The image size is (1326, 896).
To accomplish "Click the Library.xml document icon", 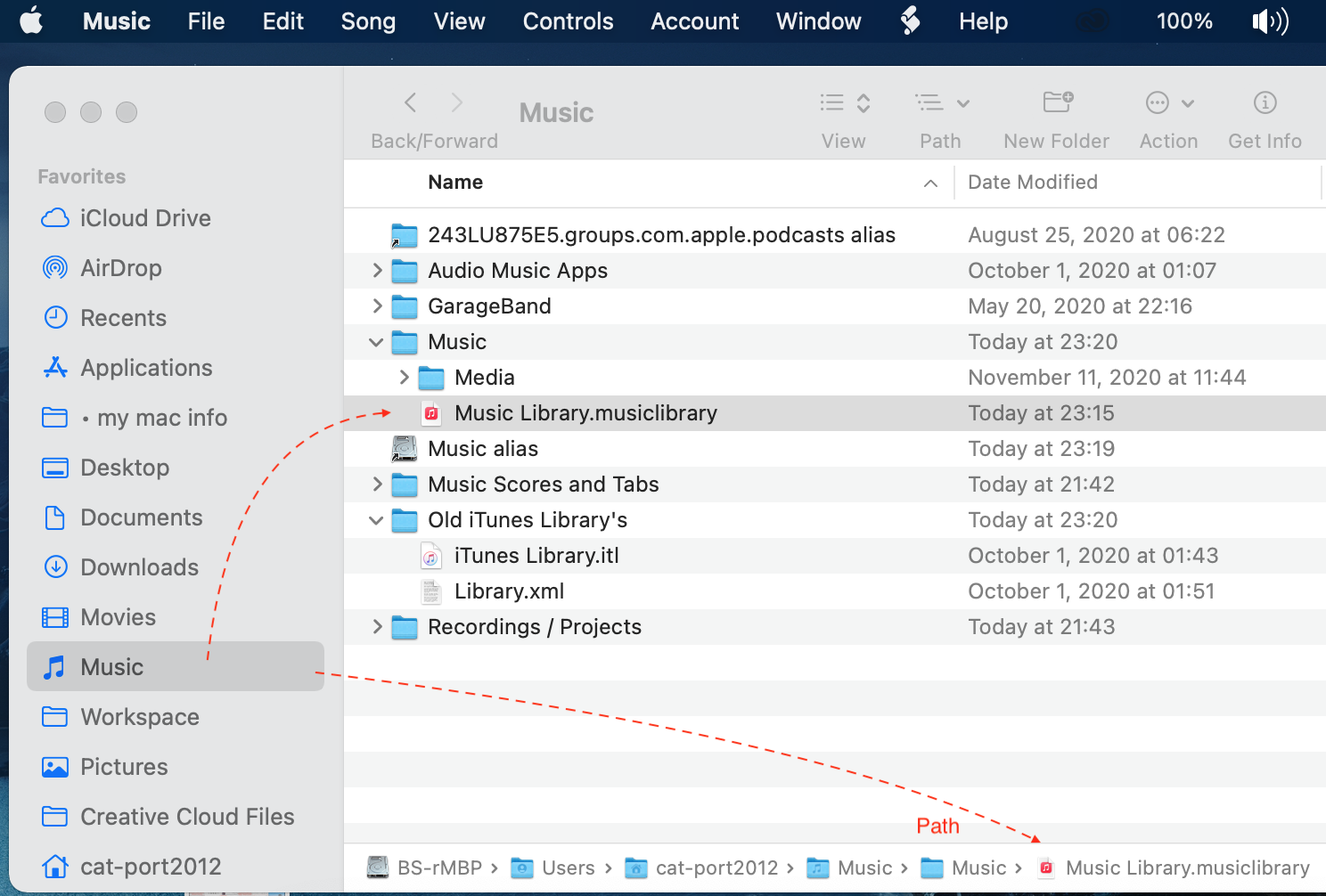I will [431, 591].
